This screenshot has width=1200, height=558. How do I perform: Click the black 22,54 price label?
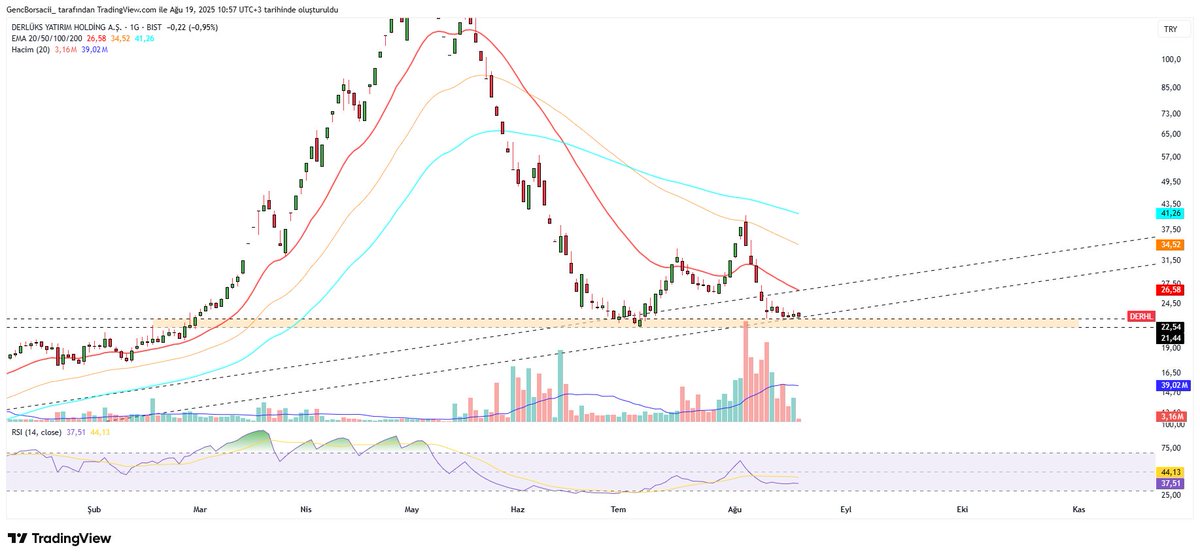coord(1170,327)
